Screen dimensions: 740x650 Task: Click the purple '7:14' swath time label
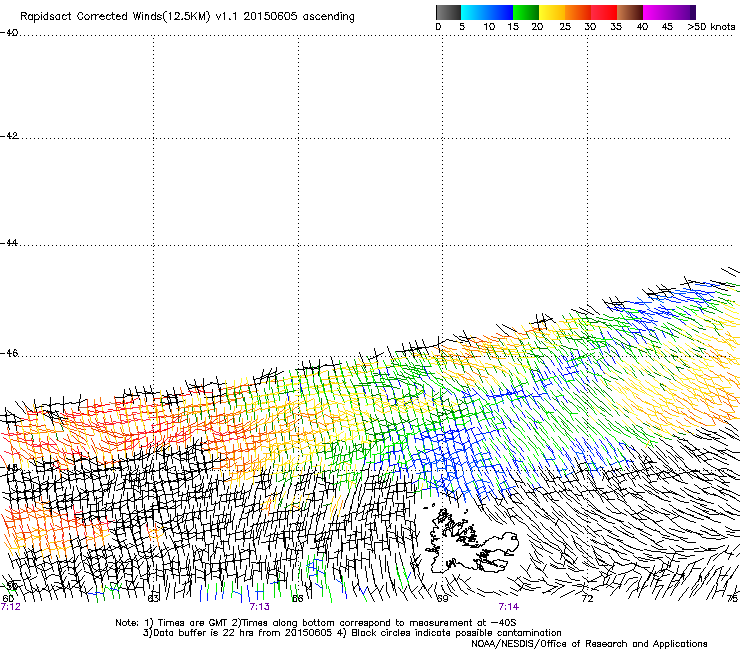509,607
